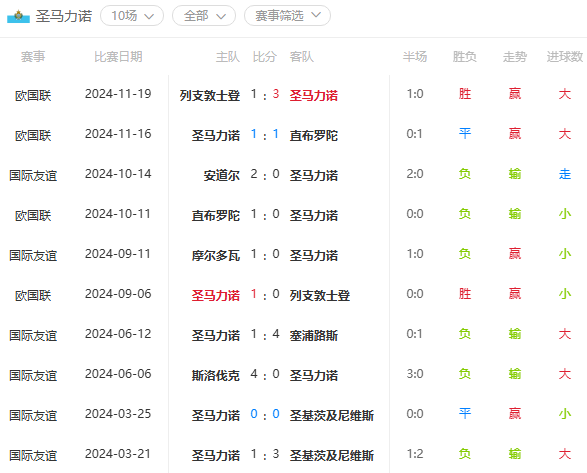The height and width of the screenshot is (473, 587).
Task: Click the 走势 column header
Action: [515, 57]
